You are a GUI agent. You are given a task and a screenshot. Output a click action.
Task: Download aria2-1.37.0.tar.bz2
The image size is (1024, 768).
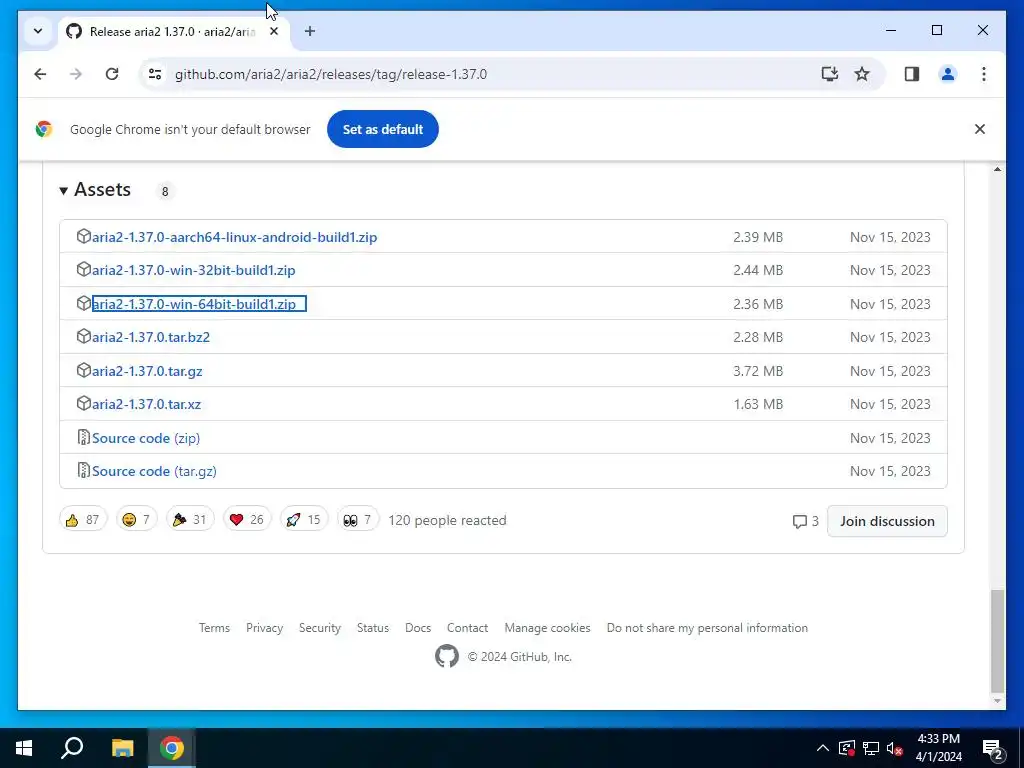click(151, 338)
